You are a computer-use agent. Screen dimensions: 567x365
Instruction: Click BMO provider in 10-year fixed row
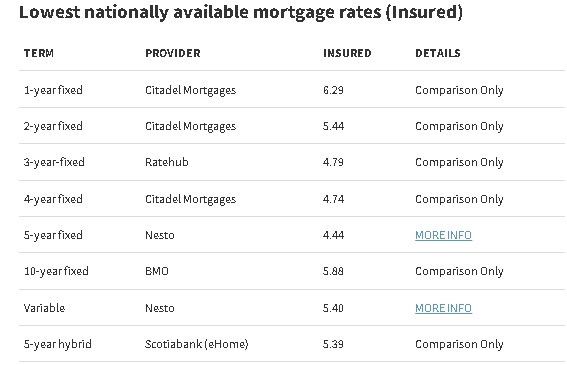pos(157,271)
